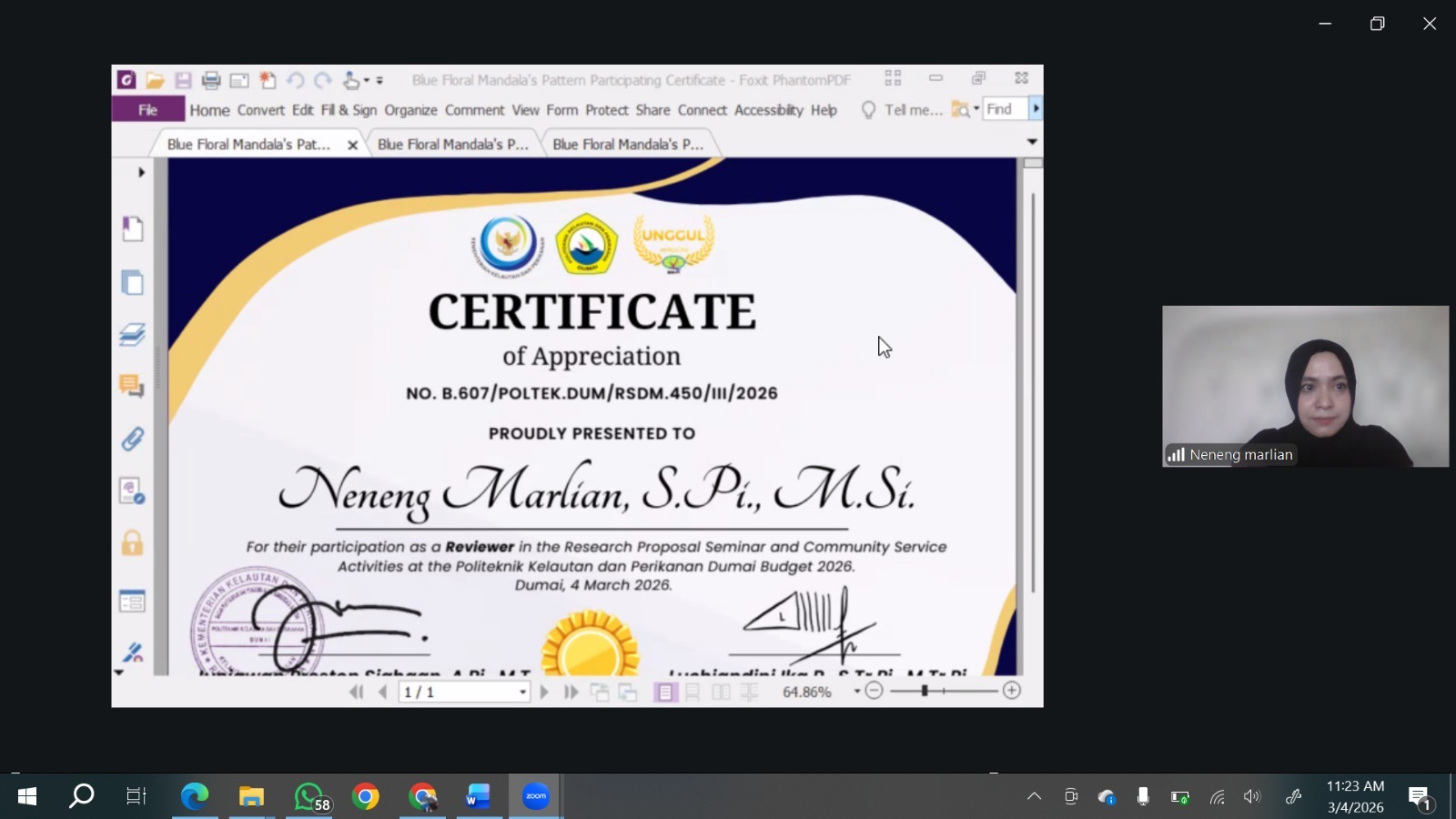The height and width of the screenshot is (819, 1456).
Task: Open the Comments panel in sidebar
Action: click(132, 386)
